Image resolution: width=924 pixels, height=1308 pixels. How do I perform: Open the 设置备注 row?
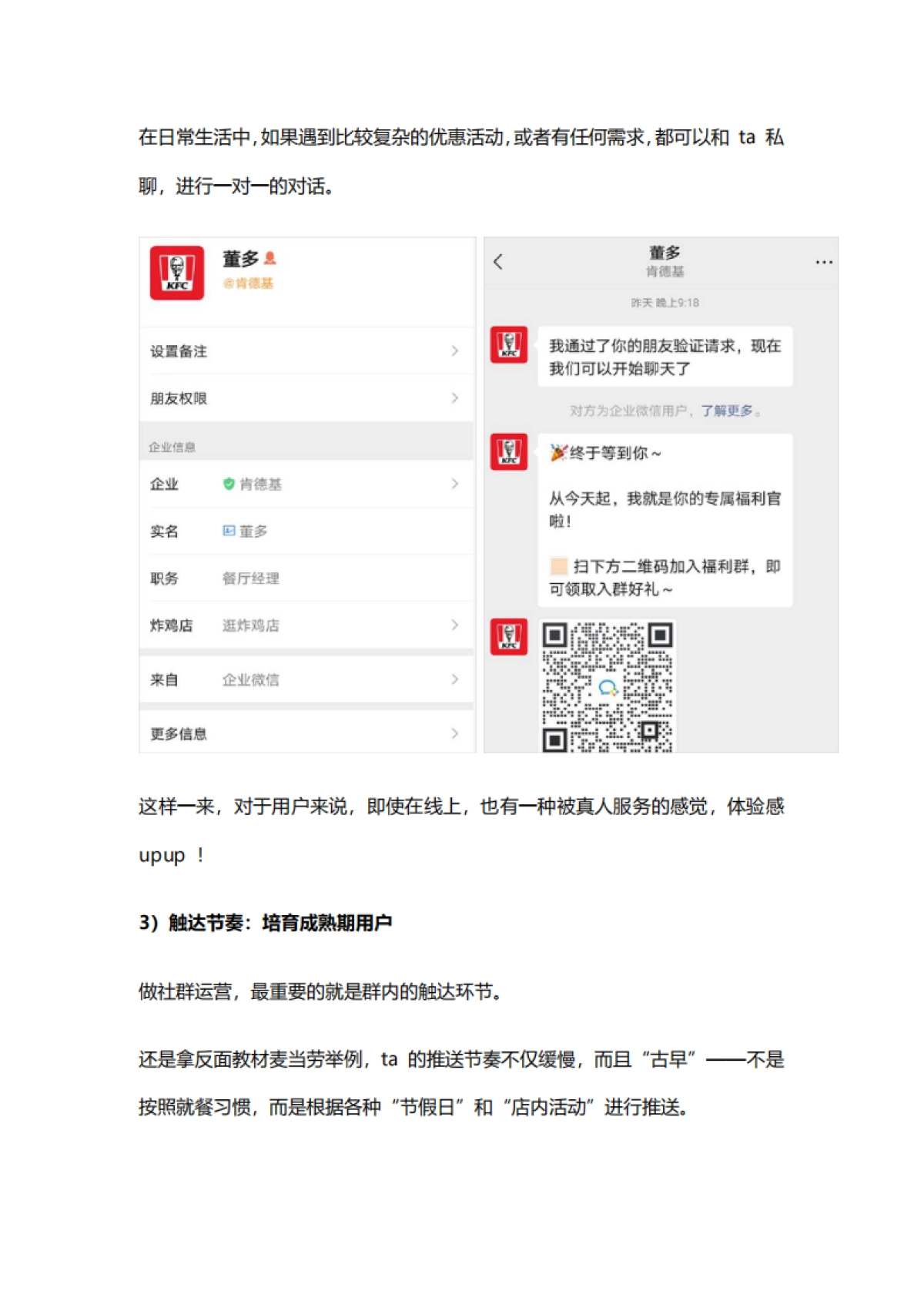(306, 351)
